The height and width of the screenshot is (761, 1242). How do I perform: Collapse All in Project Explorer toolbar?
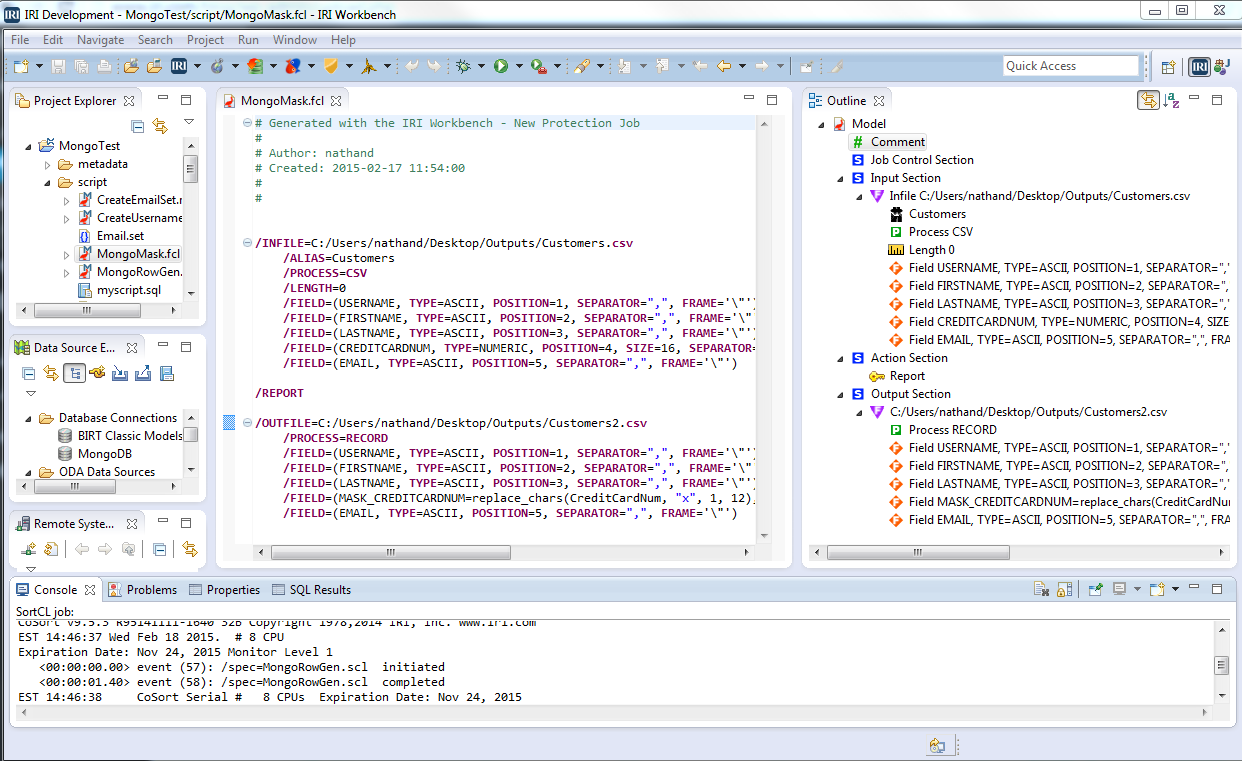[x=138, y=126]
